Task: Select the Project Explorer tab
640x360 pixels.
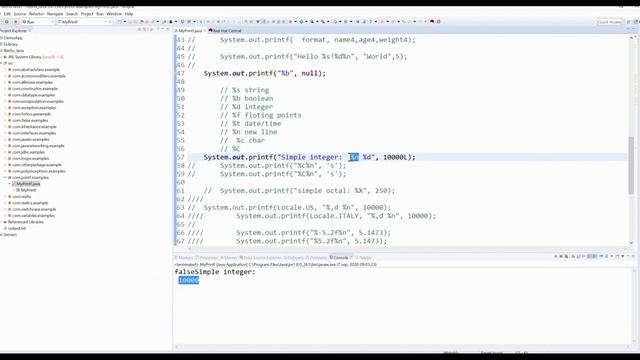Action: click(16, 31)
